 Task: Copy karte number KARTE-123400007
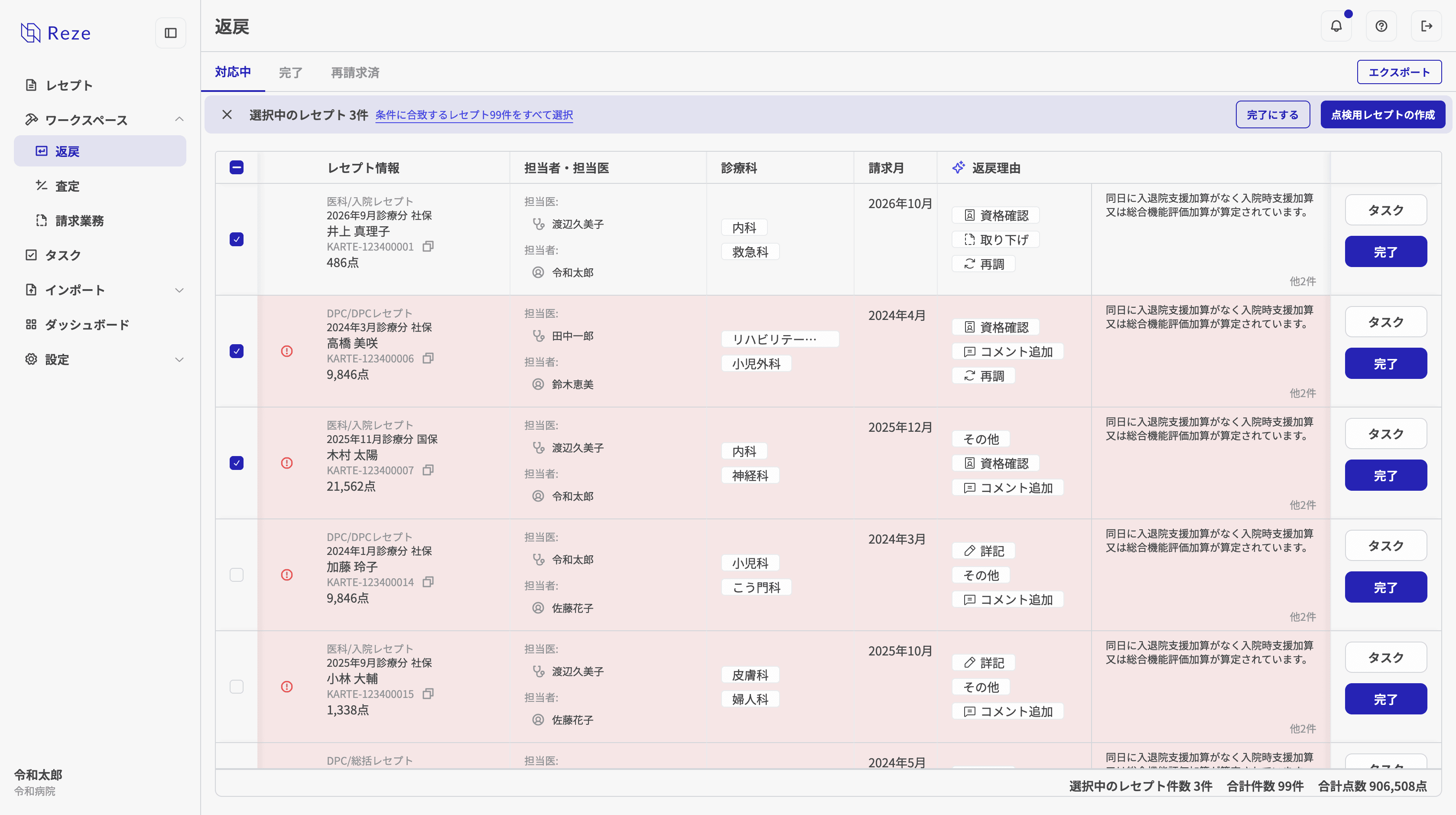[429, 470]
